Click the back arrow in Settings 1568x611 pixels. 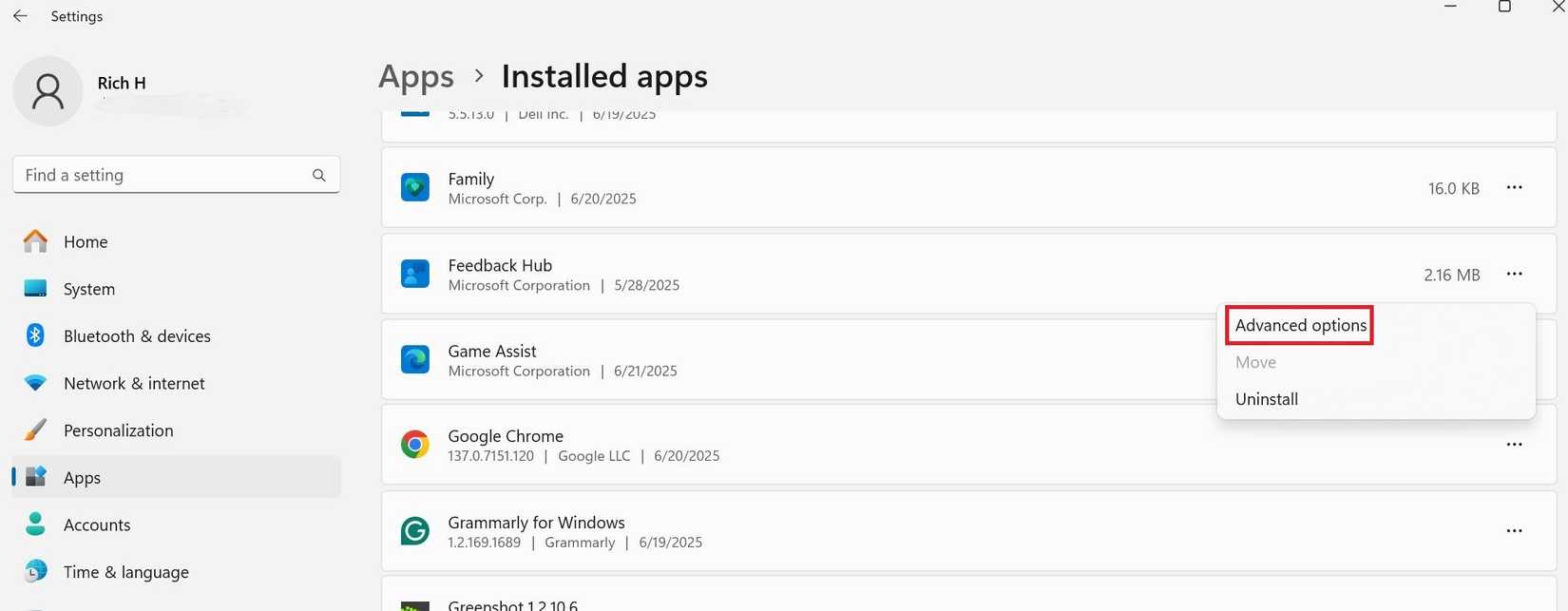point(20,16)
